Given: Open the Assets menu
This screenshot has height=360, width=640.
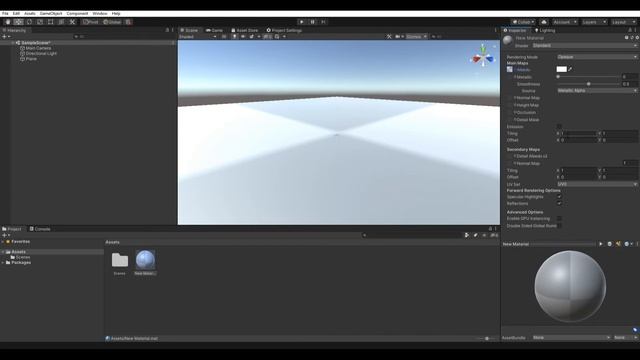Looking at the screenshot, I should 30,13.
